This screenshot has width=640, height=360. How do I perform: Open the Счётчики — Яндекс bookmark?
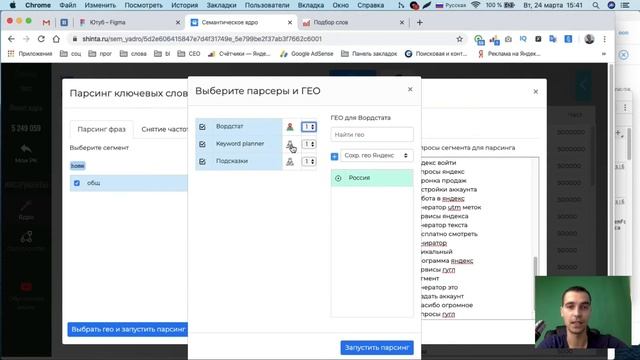click(239, 53)
